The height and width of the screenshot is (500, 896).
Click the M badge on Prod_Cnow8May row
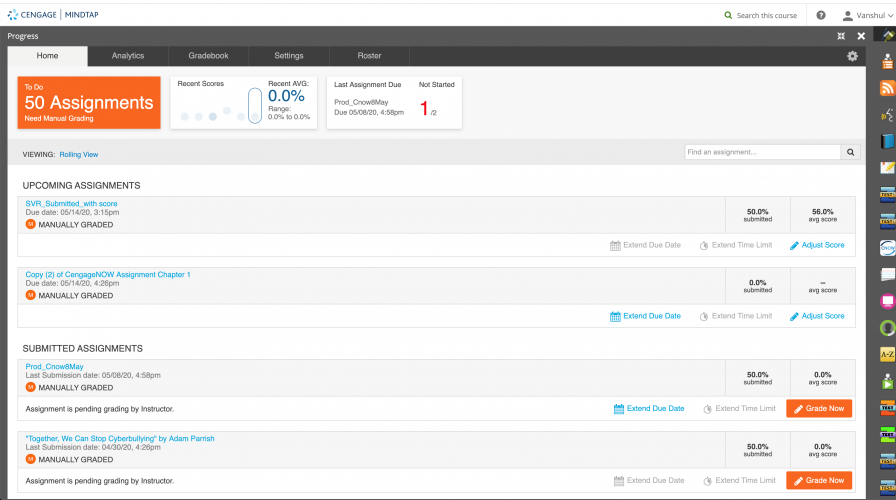click(31, 387)
